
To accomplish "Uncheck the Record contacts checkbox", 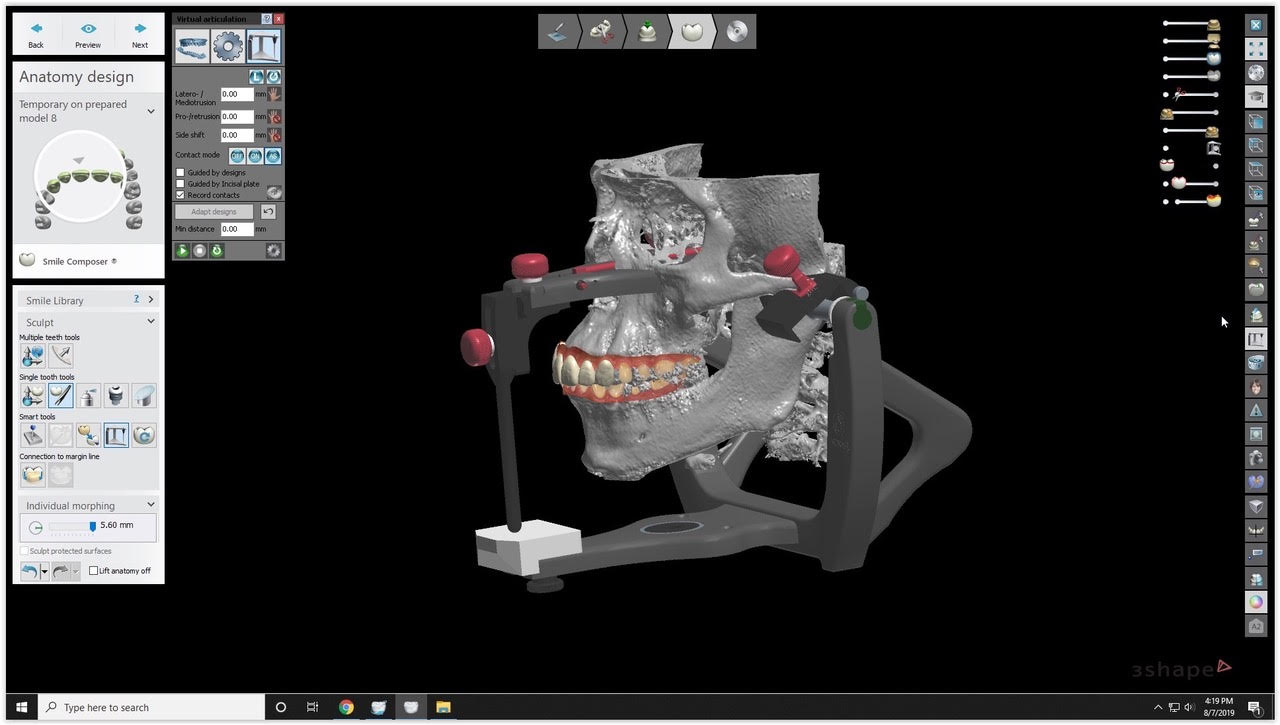I will click(181, 195).
